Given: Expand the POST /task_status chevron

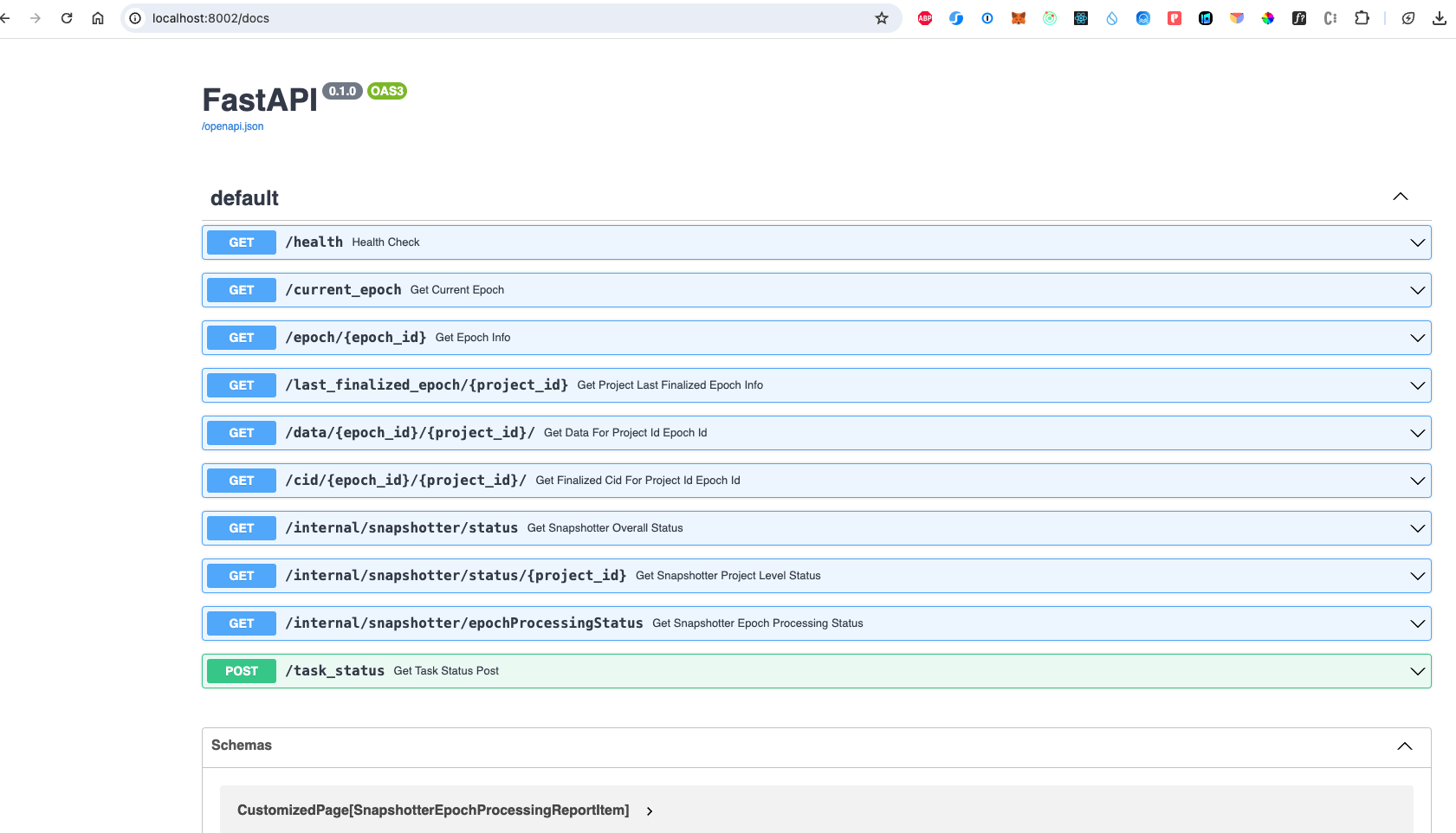Looking at the screenshot, I should pyautogui.click(x=1418, y=671).
